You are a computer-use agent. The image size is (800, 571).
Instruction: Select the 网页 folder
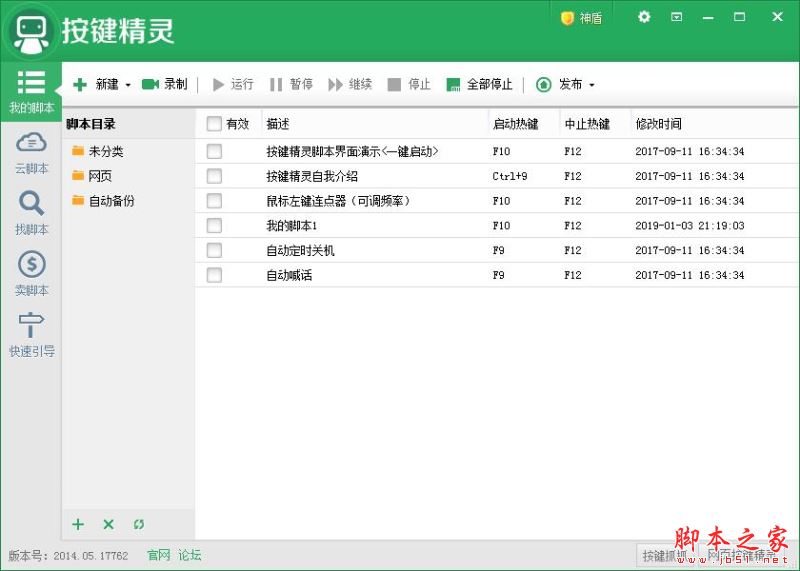click(92, 176)
